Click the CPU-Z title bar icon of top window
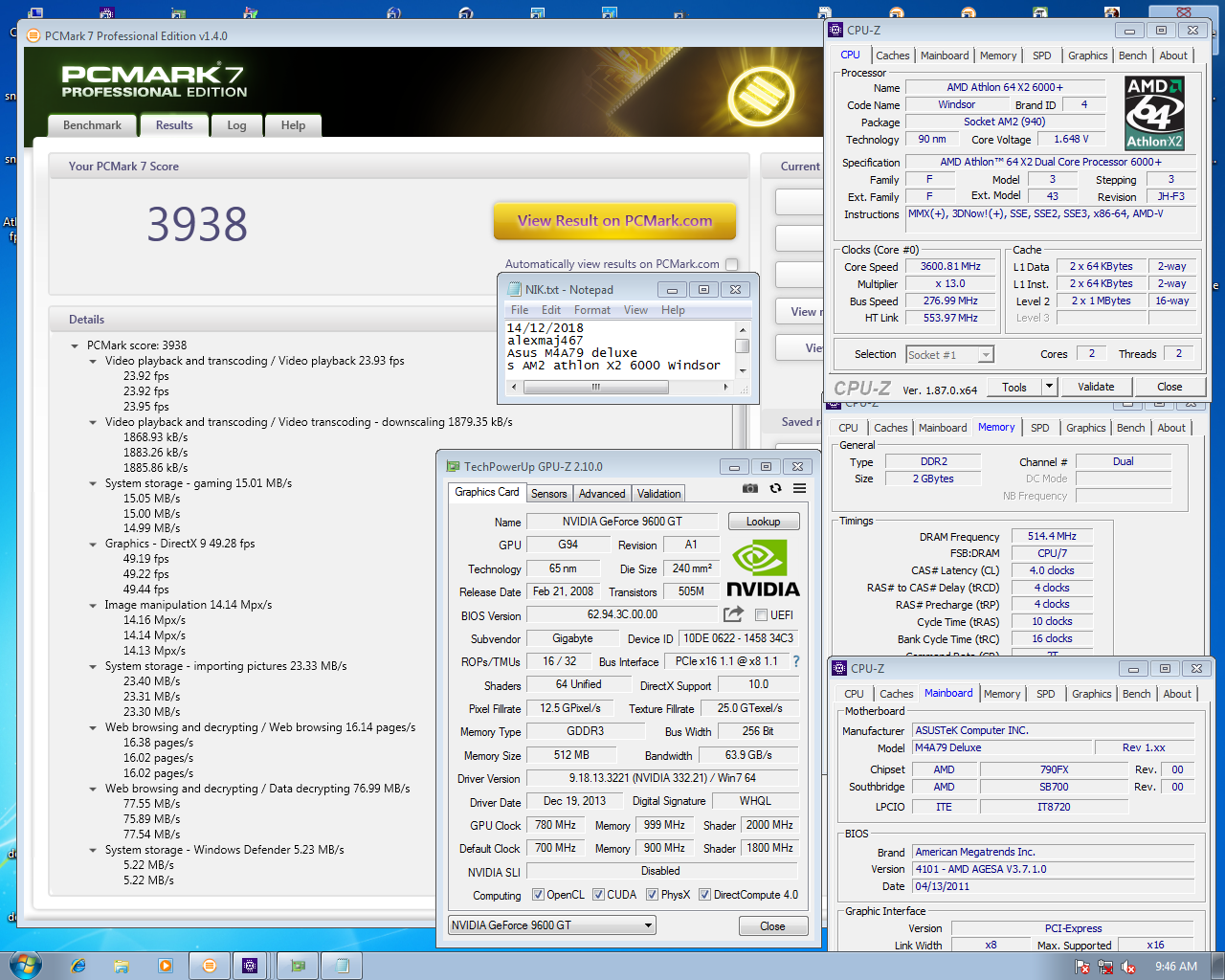This screenshot has width=1225, height=980. (x=836, y=30)
